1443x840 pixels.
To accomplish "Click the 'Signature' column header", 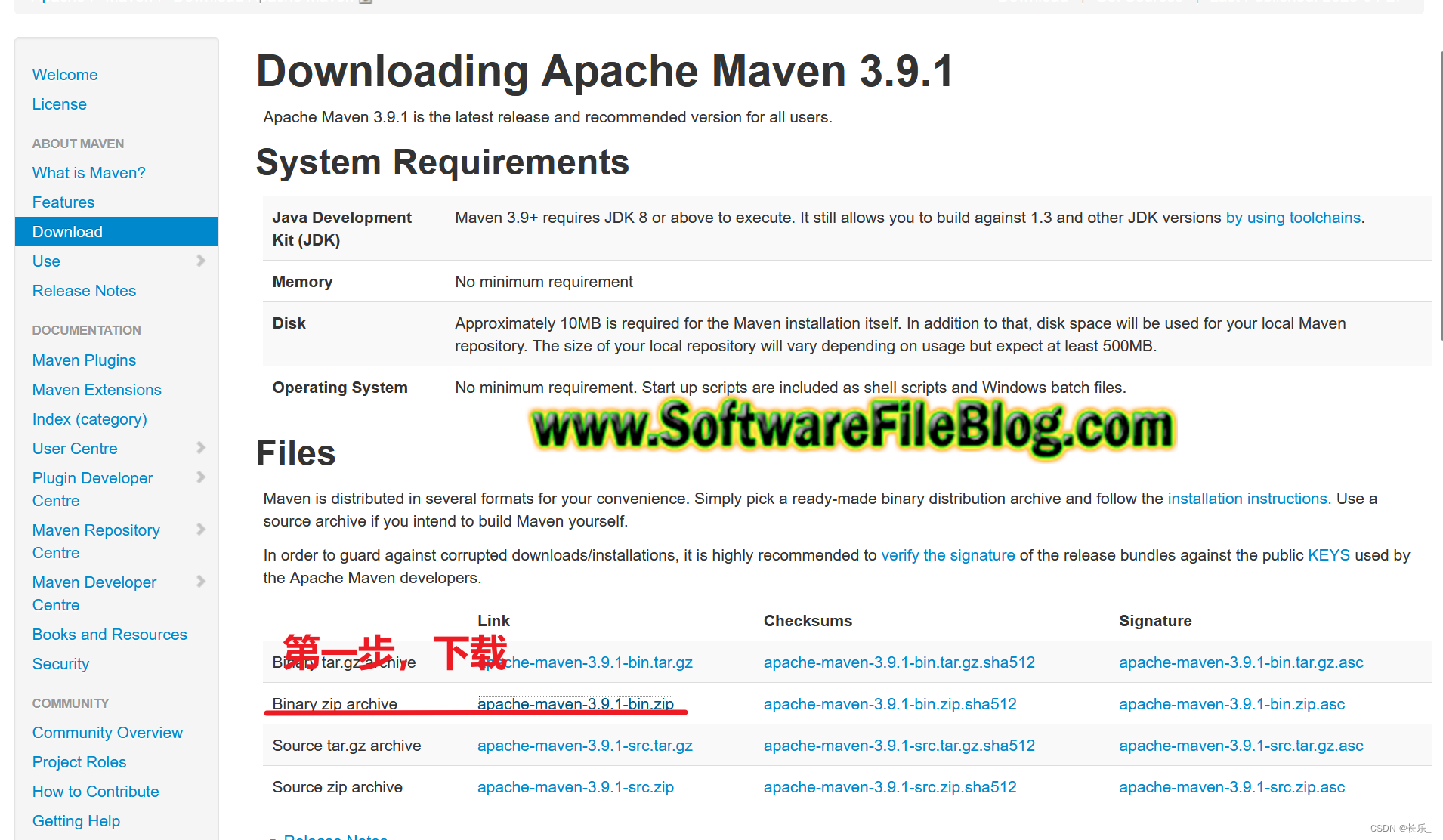I will tap(1155, 621).
